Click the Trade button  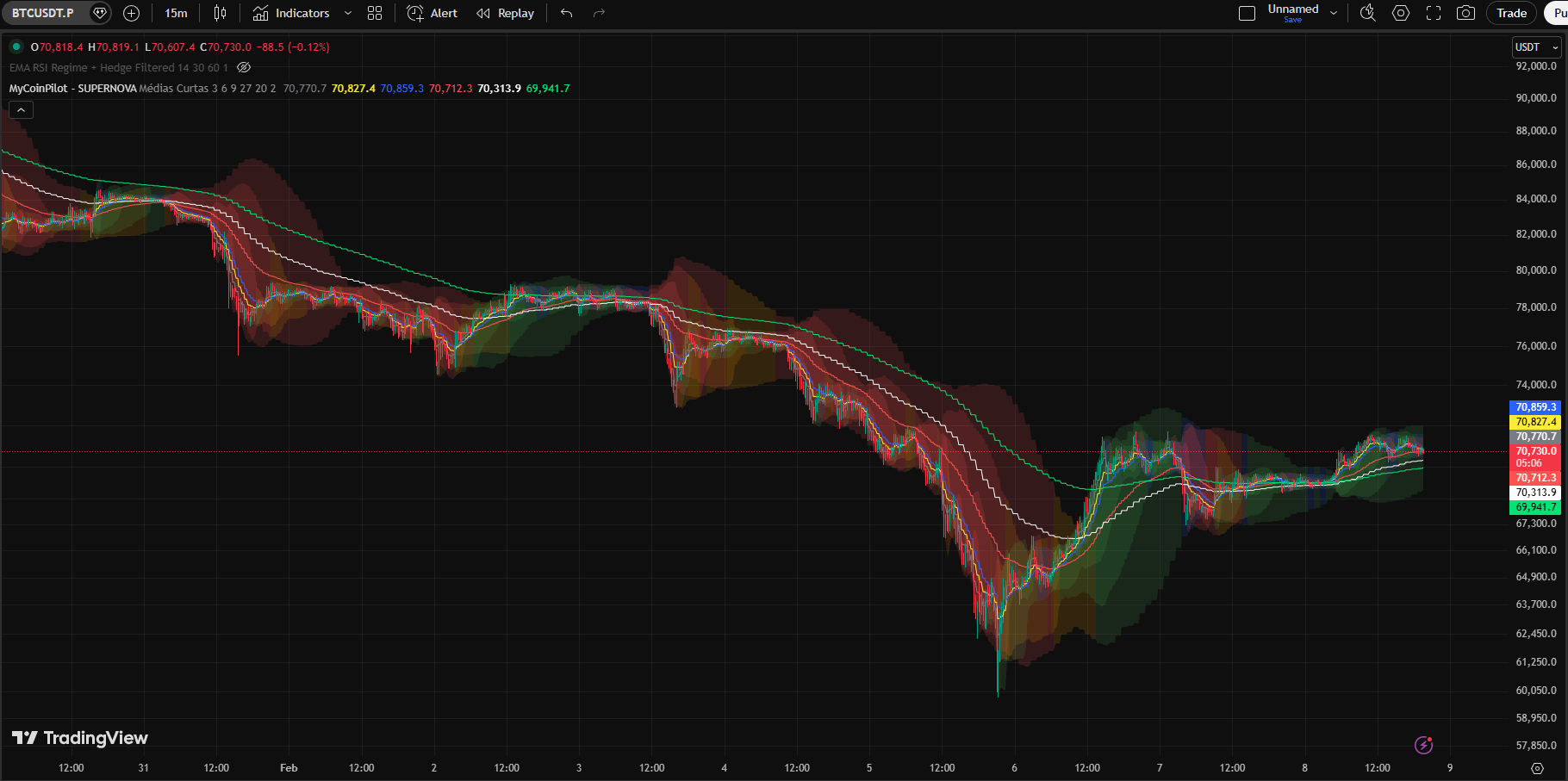tap(1511, 13)
